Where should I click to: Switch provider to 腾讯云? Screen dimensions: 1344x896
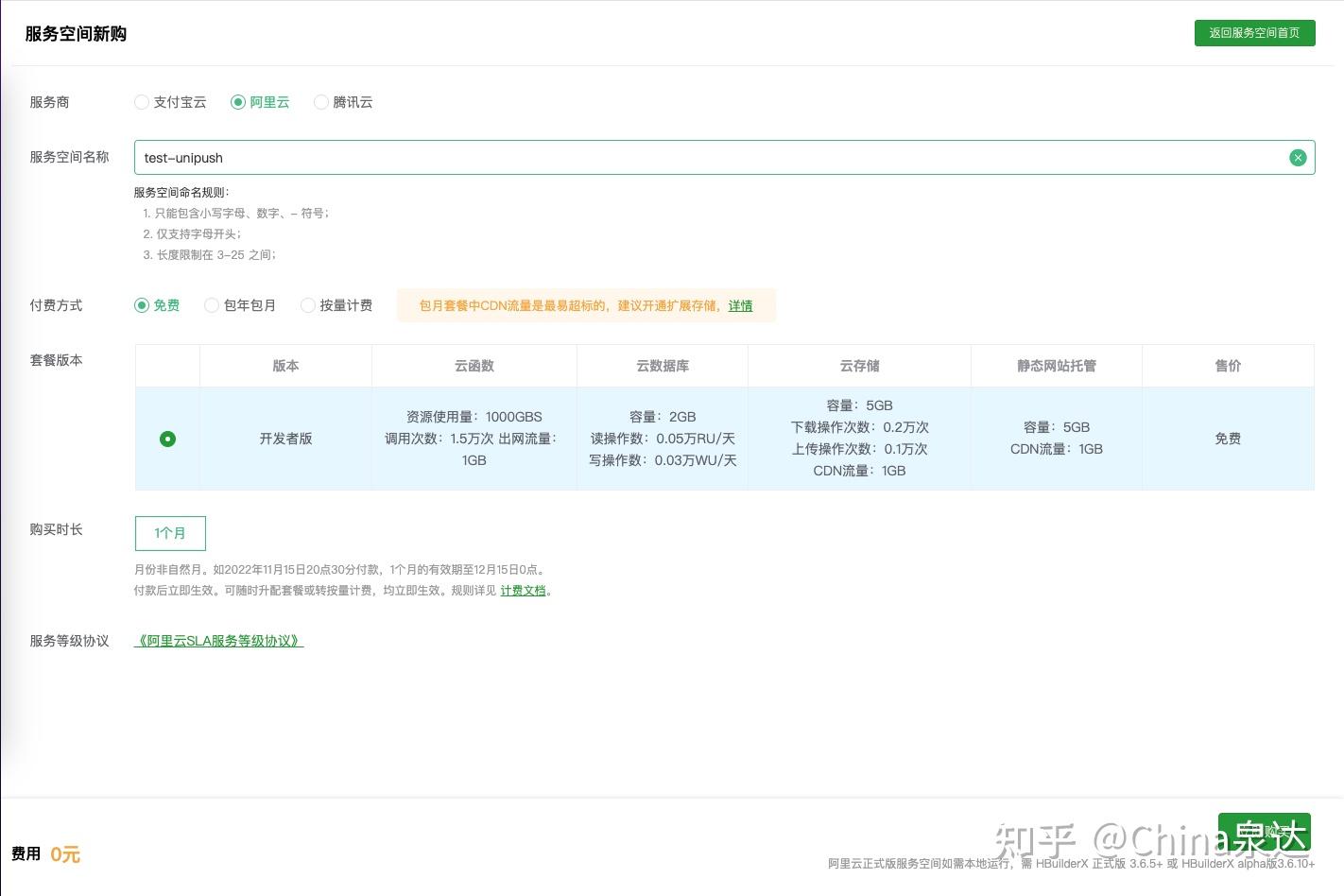click(x=321, y=102)
